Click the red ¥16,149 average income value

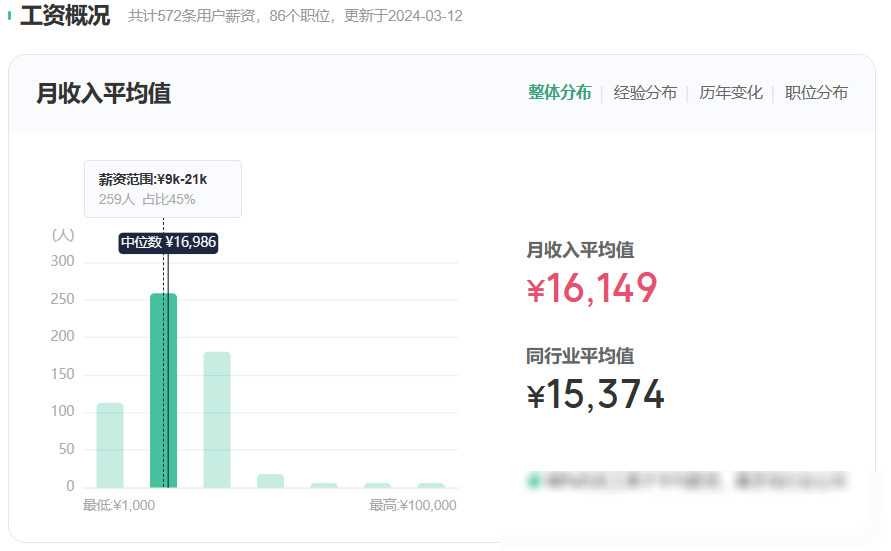592,289
